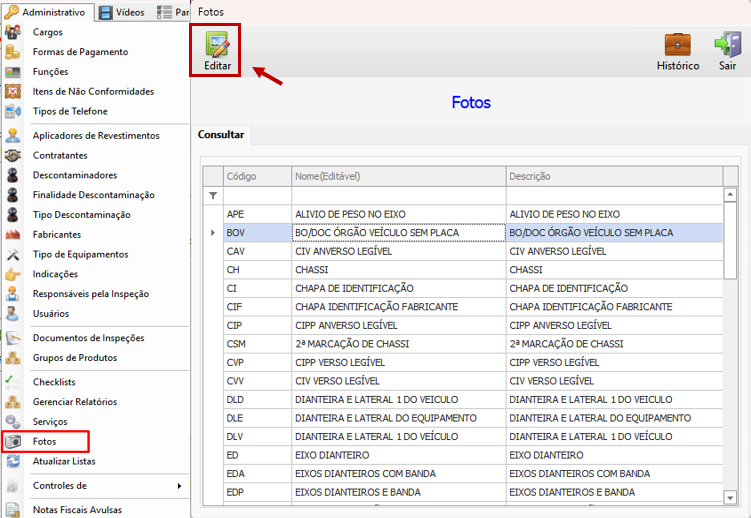This screenshot has height=518, width=751.
Task: Switch to the Consultar tab
Action: tap(221, 135)
